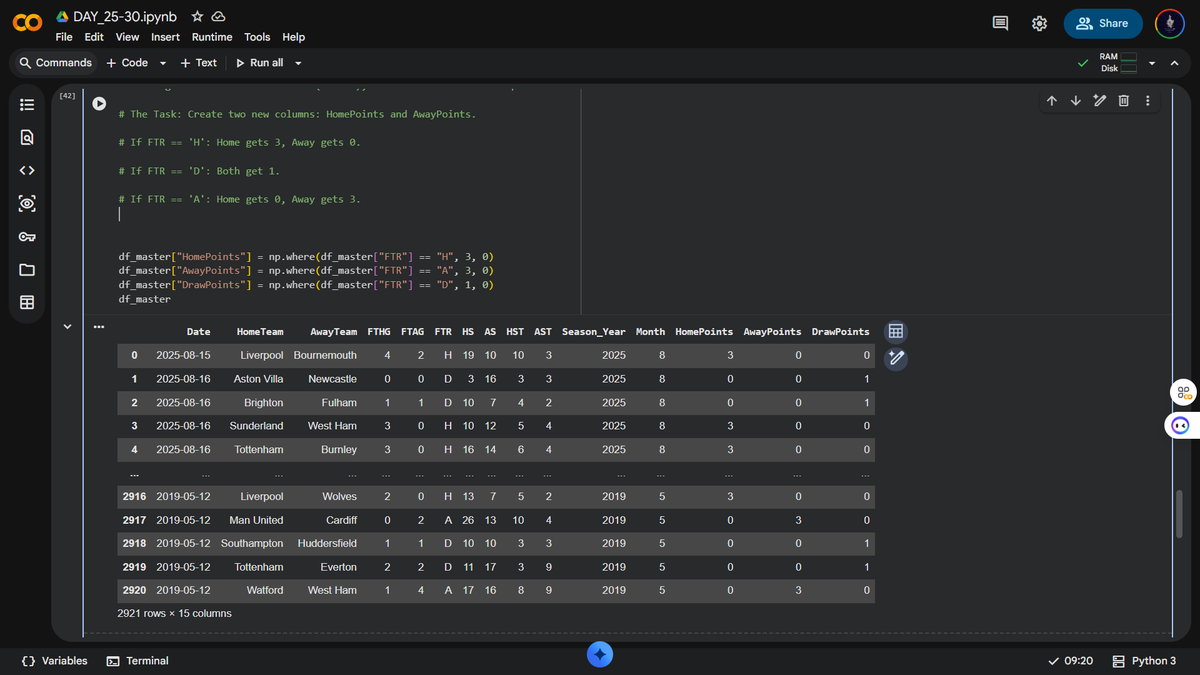Click the suggest charts wand icon
The width and height of the screenshot is (1200, 675).
[896, 358]
